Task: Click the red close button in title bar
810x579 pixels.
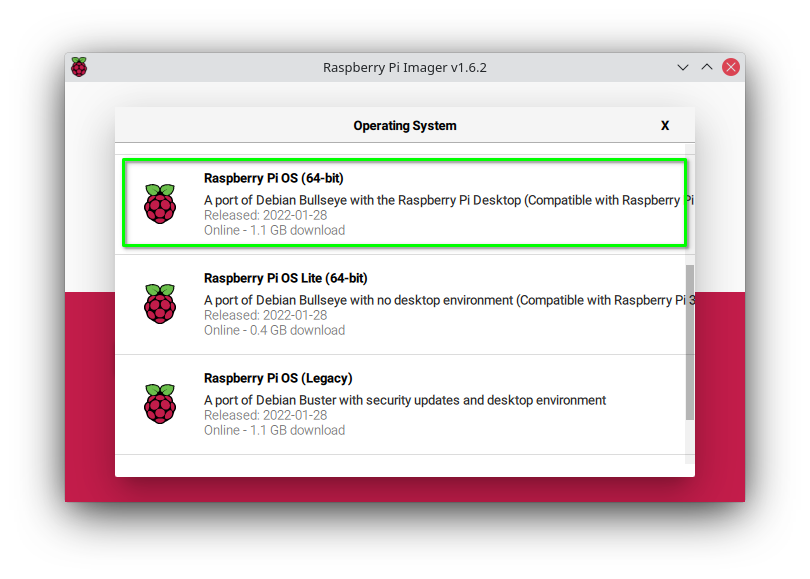Action: click(x=730, y=66)
